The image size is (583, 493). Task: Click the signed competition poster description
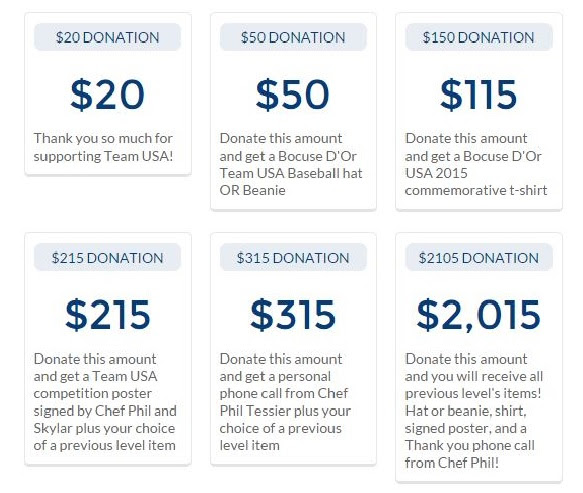click(x=105, y=402)
